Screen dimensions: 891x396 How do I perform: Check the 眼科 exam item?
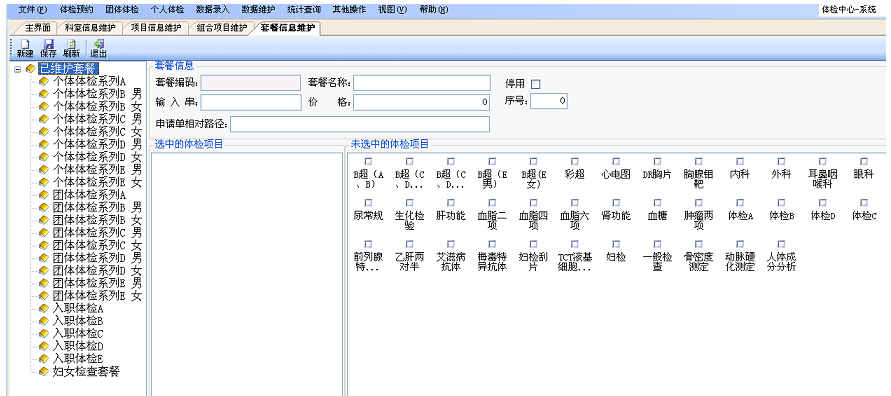864,161
